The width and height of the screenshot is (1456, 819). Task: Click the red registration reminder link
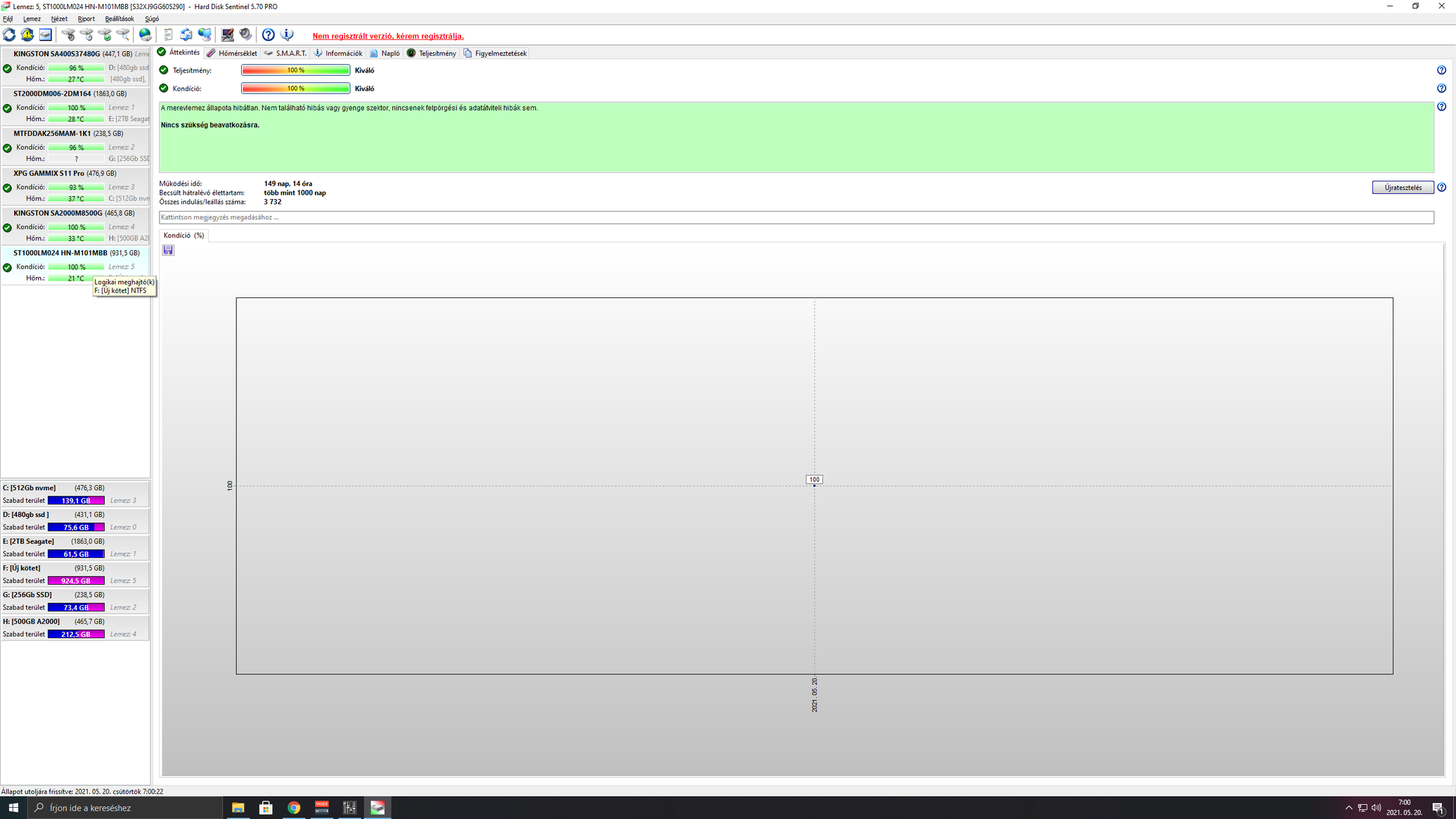387,36
